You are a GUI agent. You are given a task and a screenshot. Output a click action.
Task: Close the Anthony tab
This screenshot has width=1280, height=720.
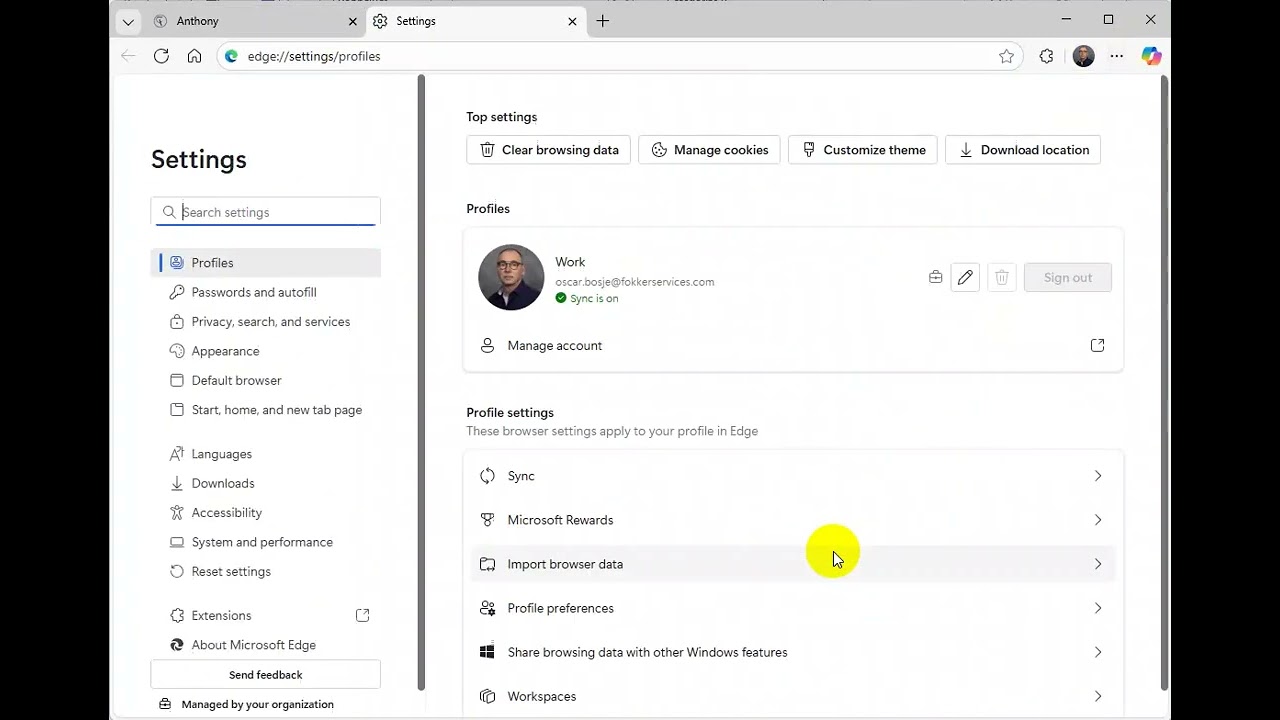click(352, 21)
